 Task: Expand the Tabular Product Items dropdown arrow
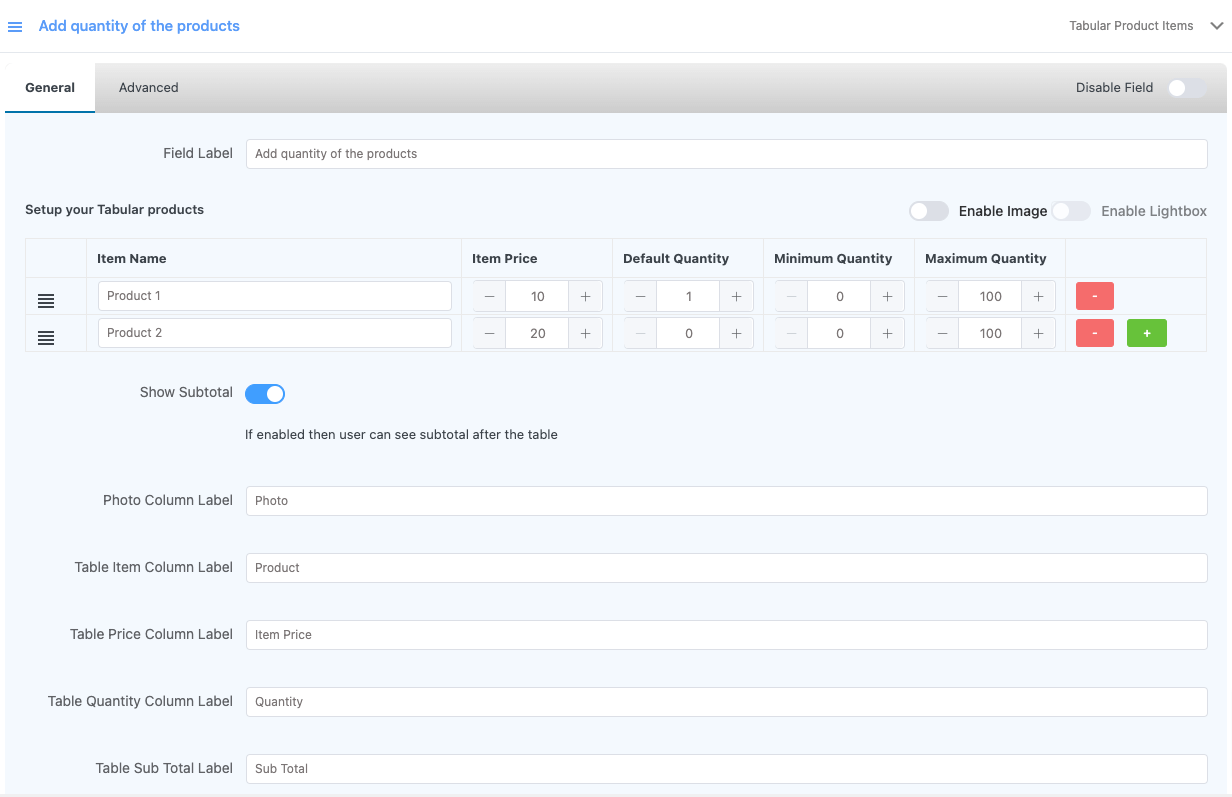click(1217, 26)
